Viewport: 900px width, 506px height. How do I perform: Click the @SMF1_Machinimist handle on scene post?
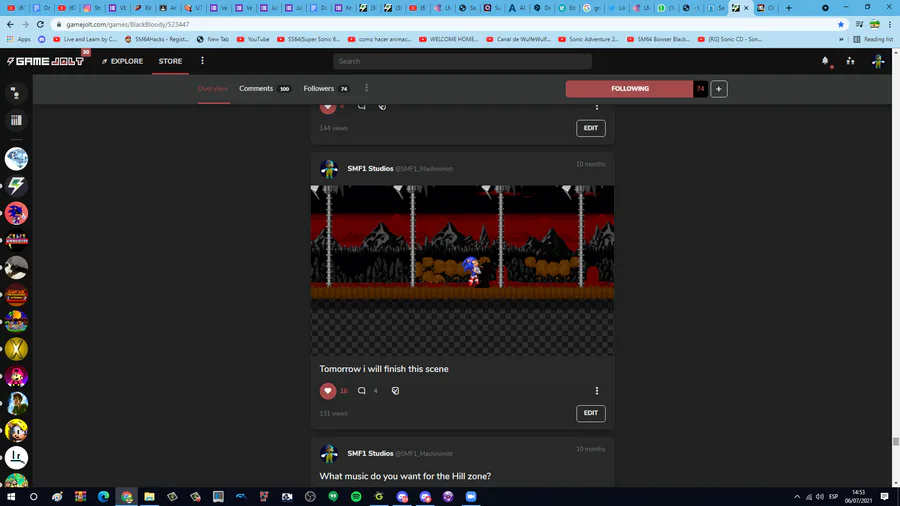click(424, 169)
